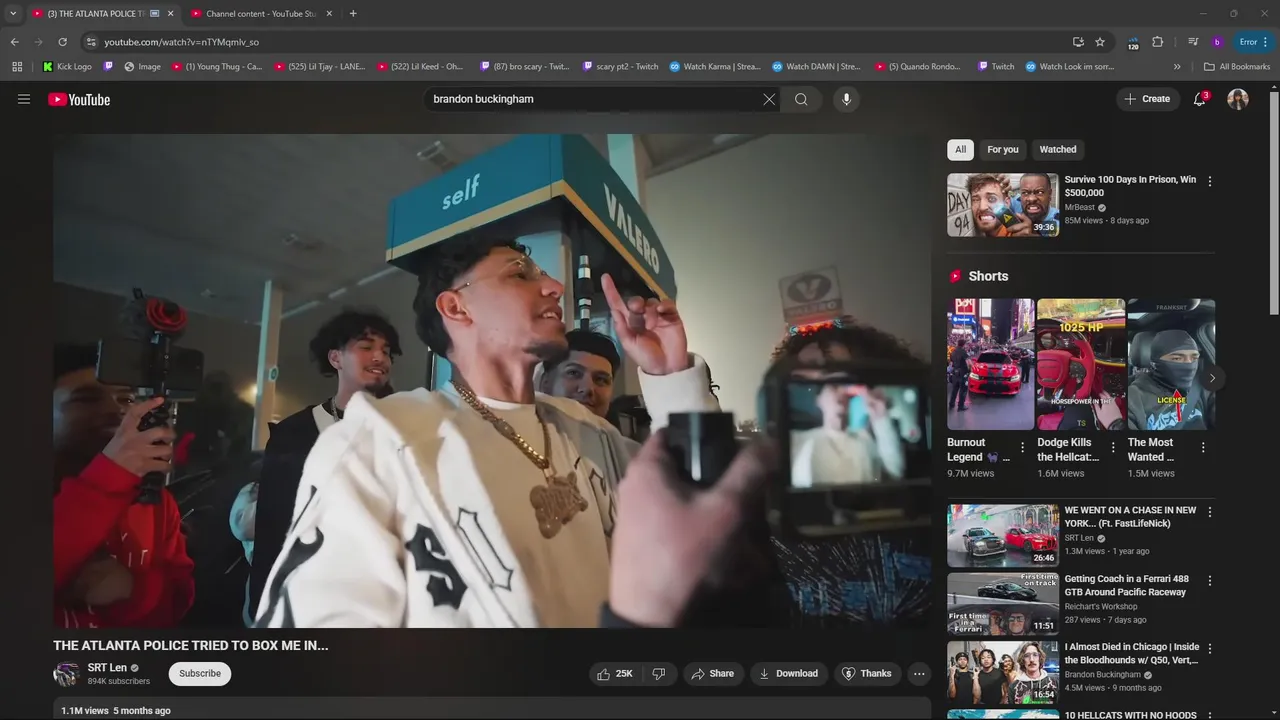The width and height of the screenshot is (1280, 720).
Task: Open options for The Most Wanted short
Action: click(1203, 448)
